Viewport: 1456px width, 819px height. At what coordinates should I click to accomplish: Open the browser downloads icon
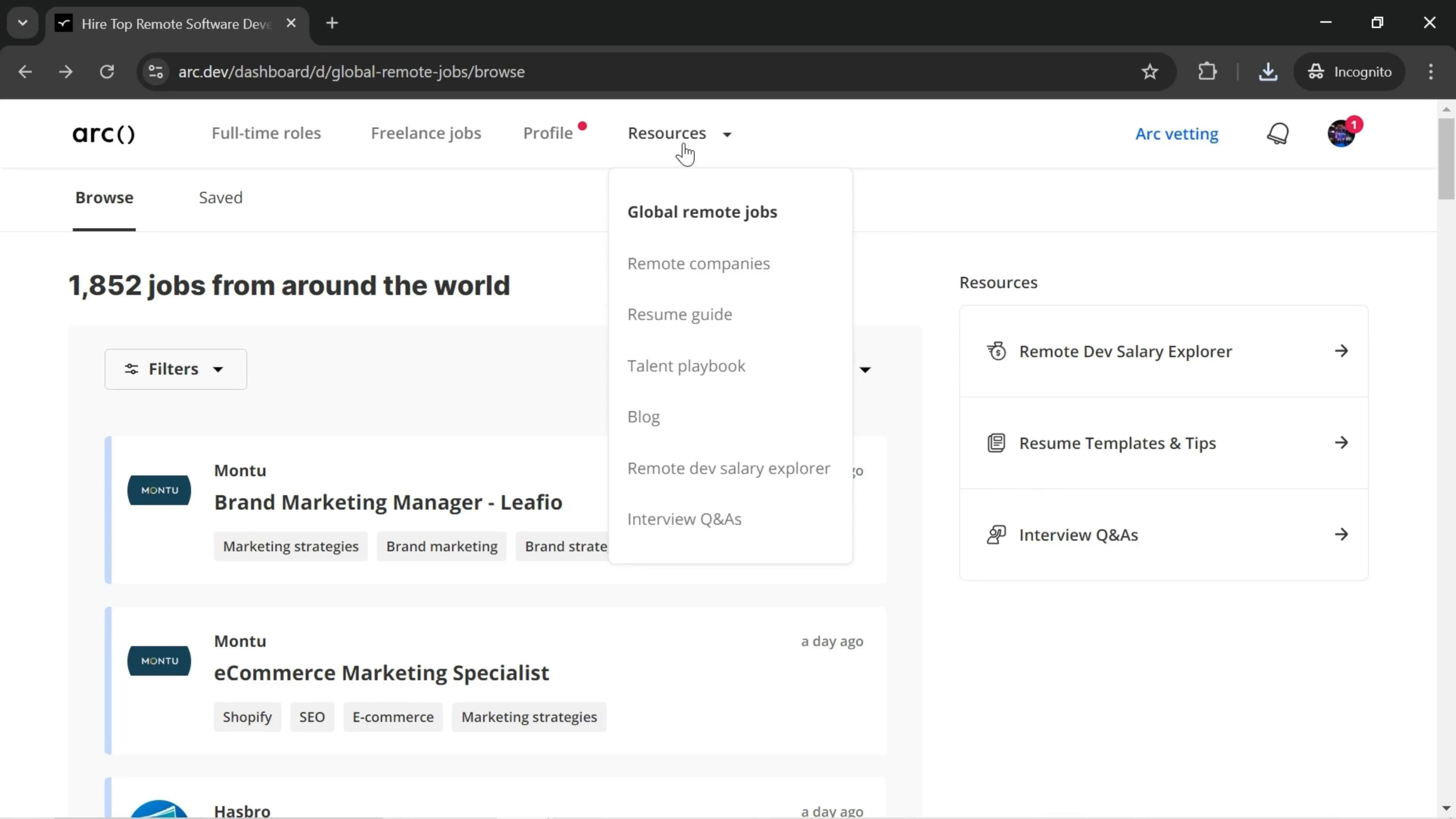point(1268,72)
